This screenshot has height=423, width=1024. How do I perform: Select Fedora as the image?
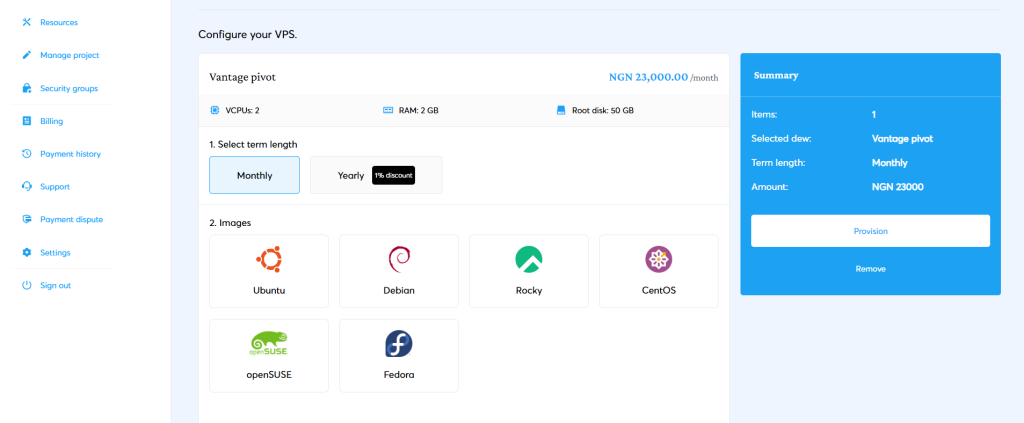(x=398, y=355)
